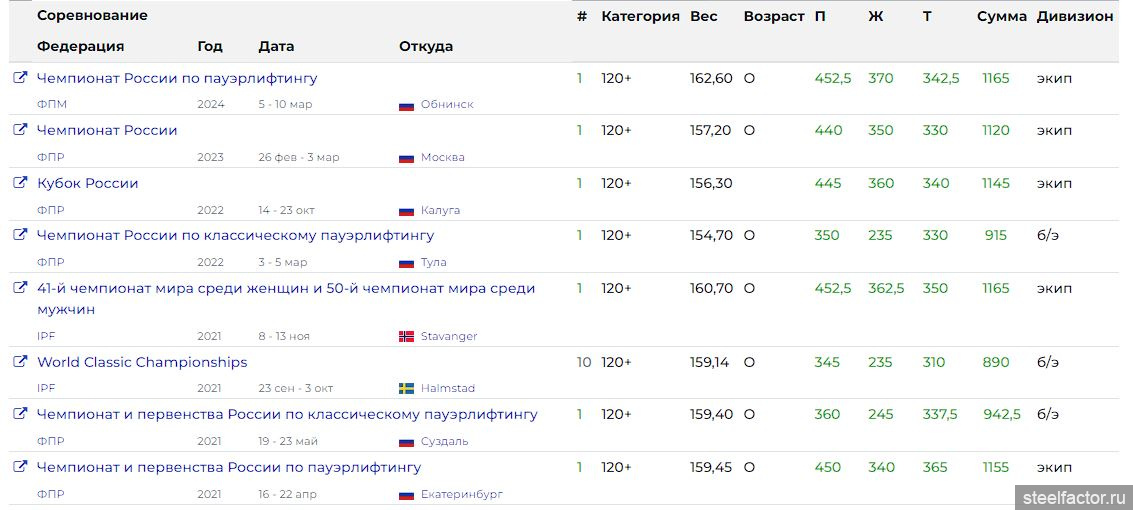Click the Суздаль location text
The width and height of the screenshot is (1133, 510).
click(x=444, y=441)
